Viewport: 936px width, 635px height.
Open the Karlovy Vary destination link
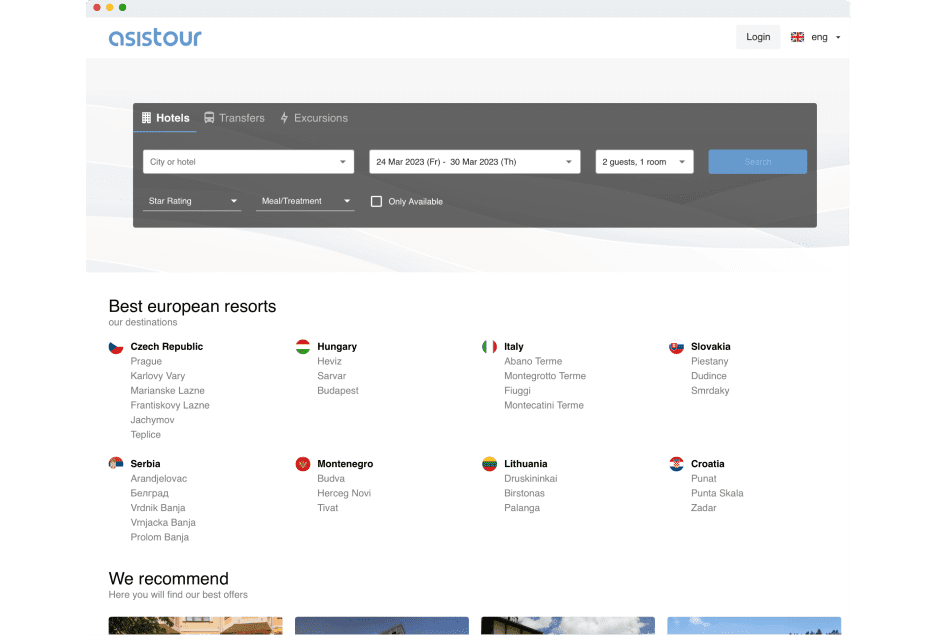(x=158, y=376)
